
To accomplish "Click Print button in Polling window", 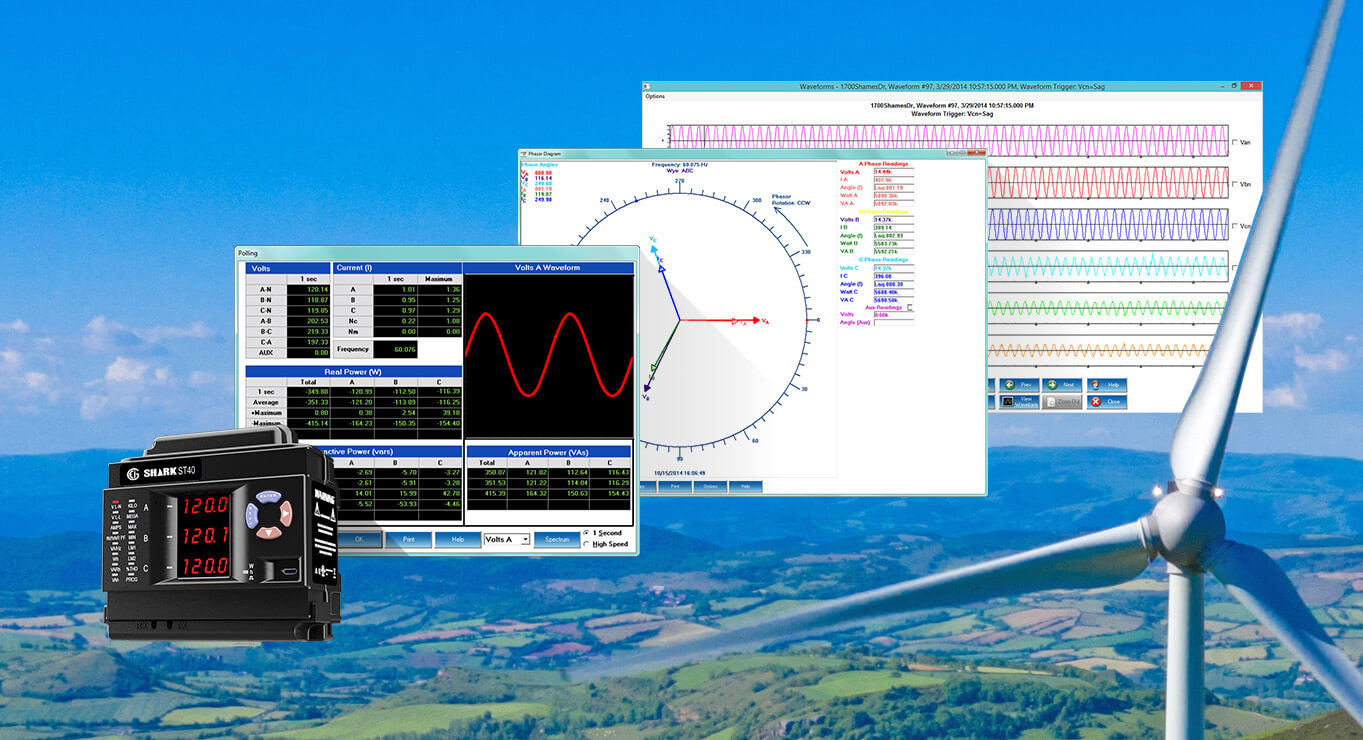I will (409, 540).
